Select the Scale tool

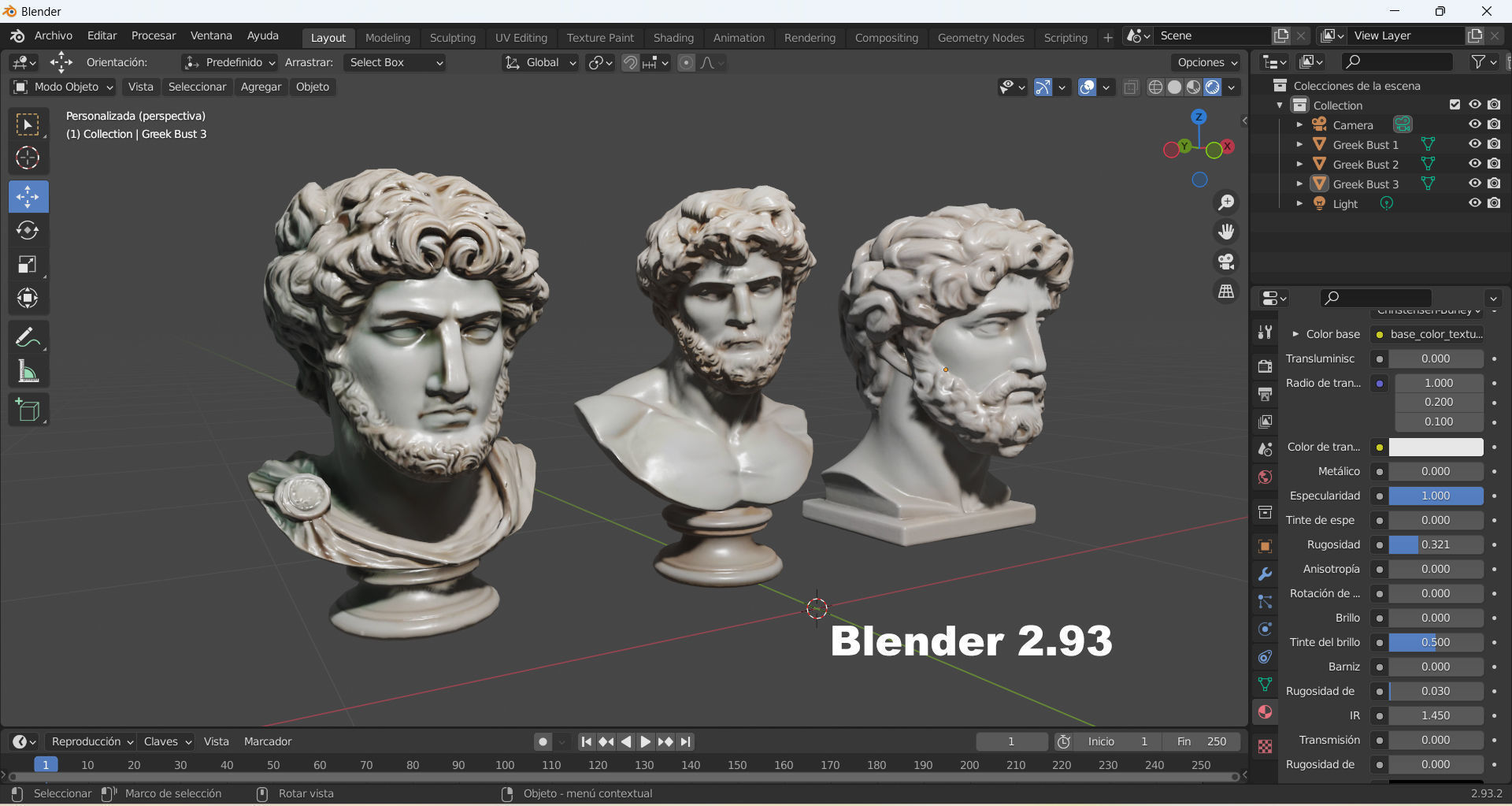(x=28, y=264)
